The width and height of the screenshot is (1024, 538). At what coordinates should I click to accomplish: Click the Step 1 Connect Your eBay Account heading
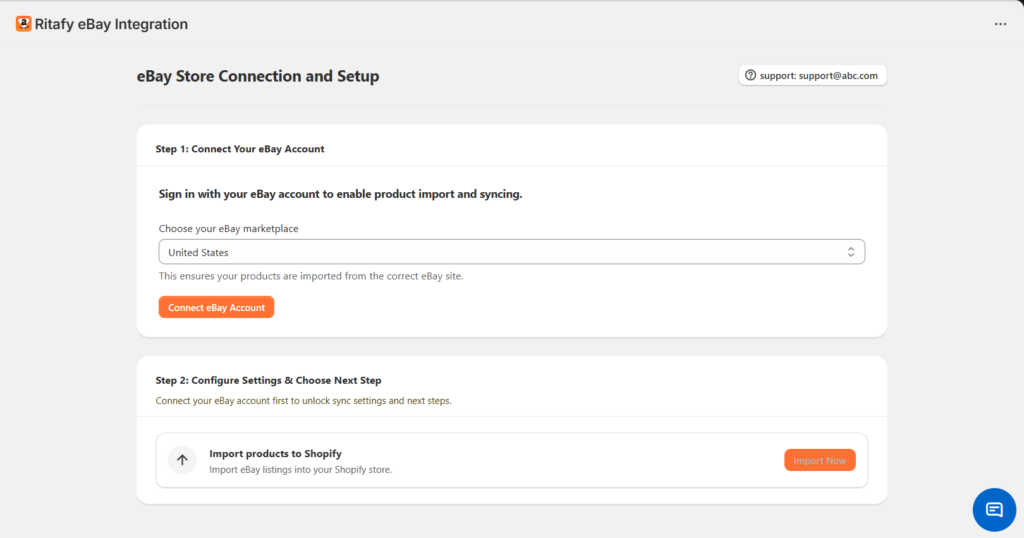(240, 149)
